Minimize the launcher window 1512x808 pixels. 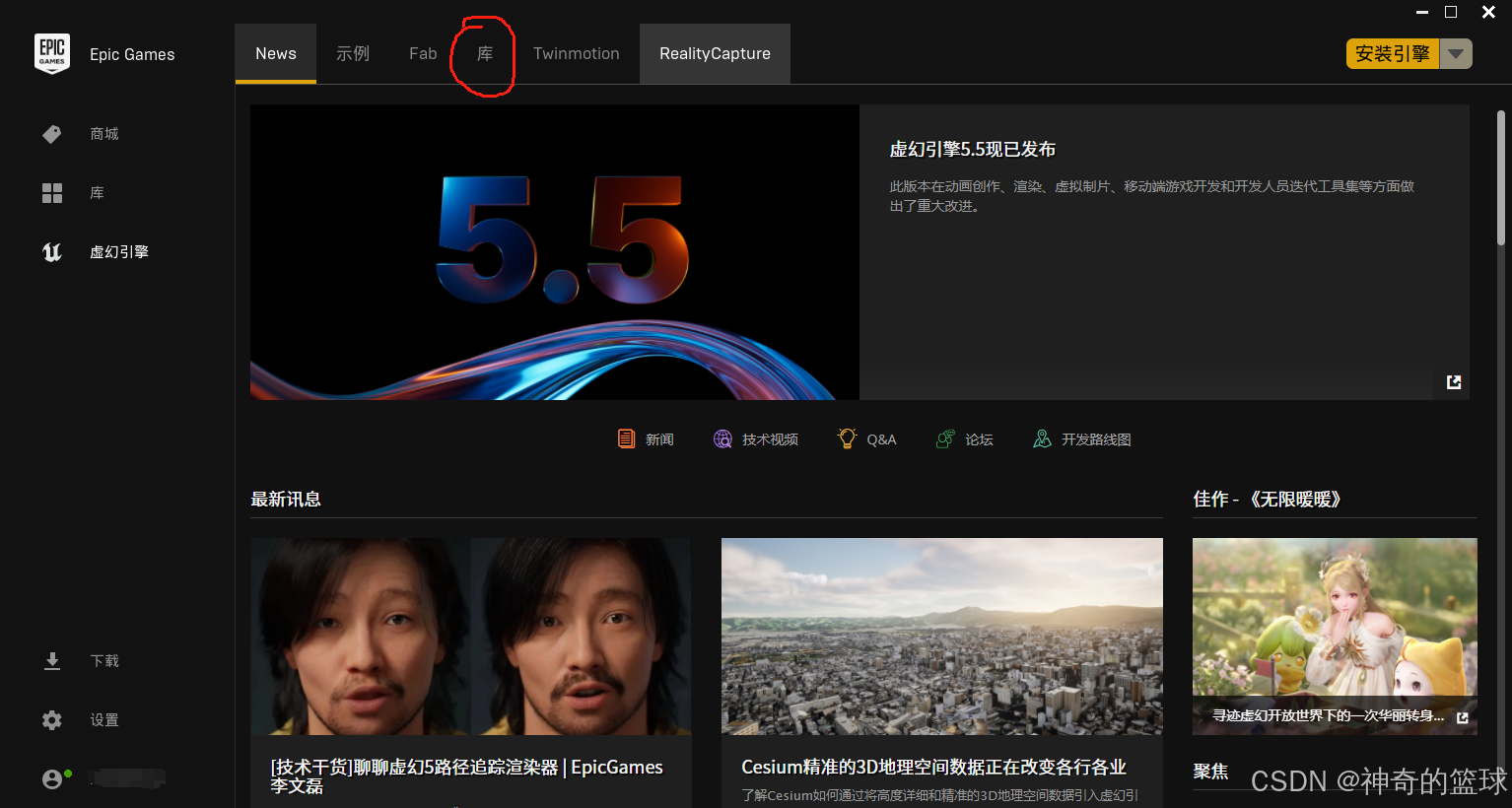click(x=1422, y=12)
